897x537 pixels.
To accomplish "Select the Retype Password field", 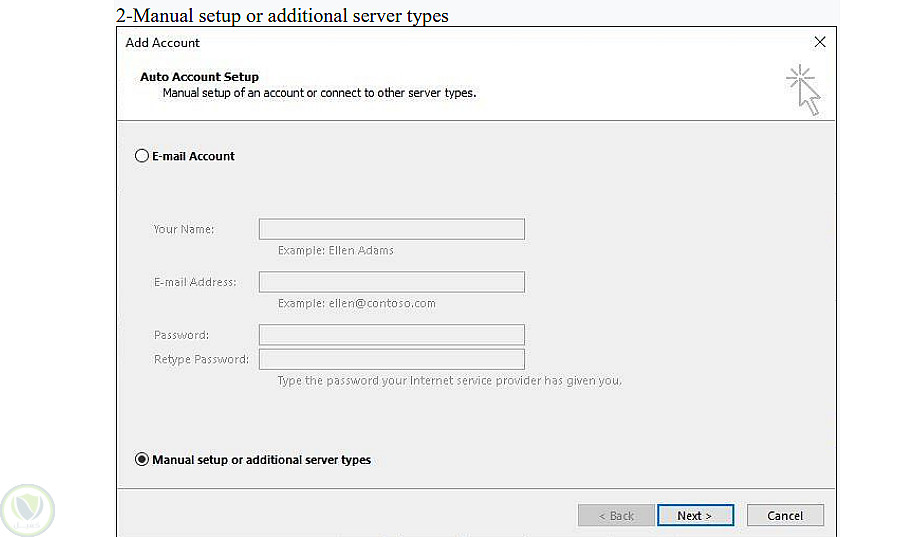I will (391, 359).
